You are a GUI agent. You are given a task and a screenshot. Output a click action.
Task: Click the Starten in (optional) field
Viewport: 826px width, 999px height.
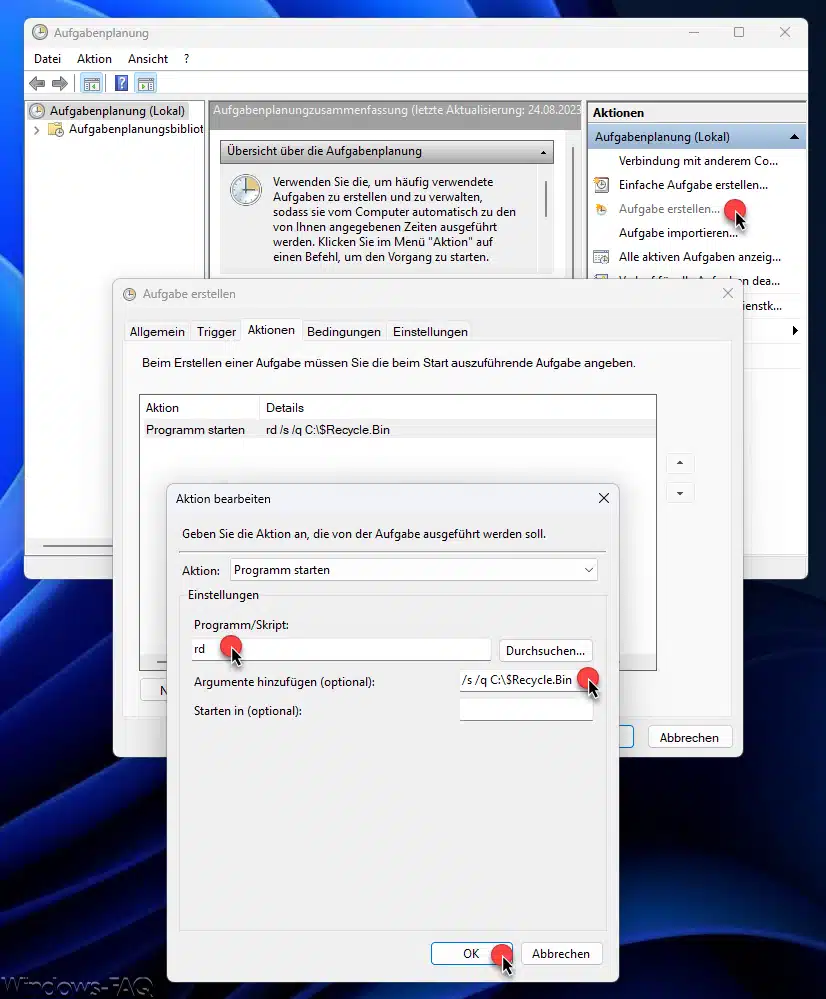point(526,710)
